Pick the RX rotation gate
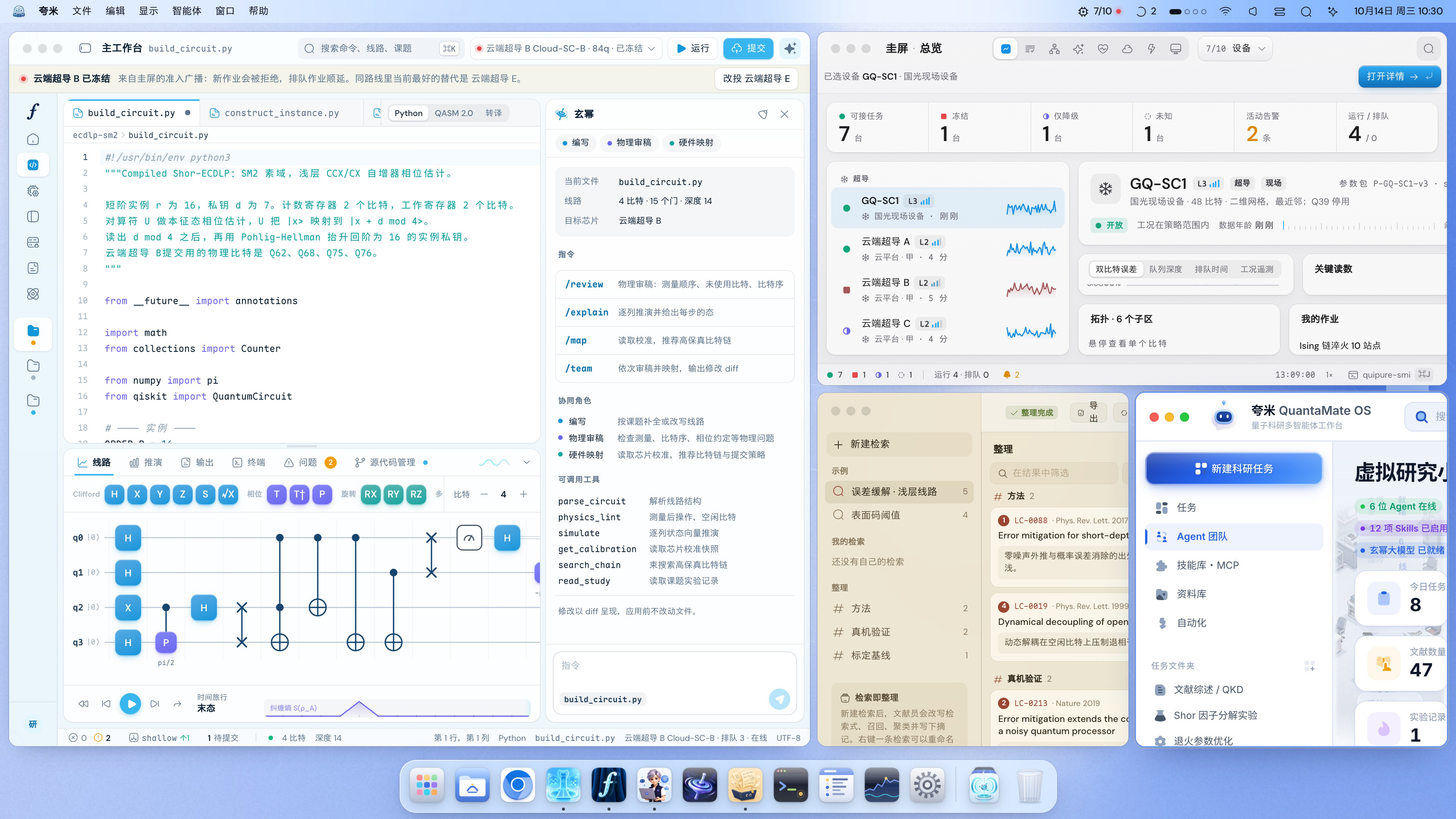1456x819 pixels. 370,494
